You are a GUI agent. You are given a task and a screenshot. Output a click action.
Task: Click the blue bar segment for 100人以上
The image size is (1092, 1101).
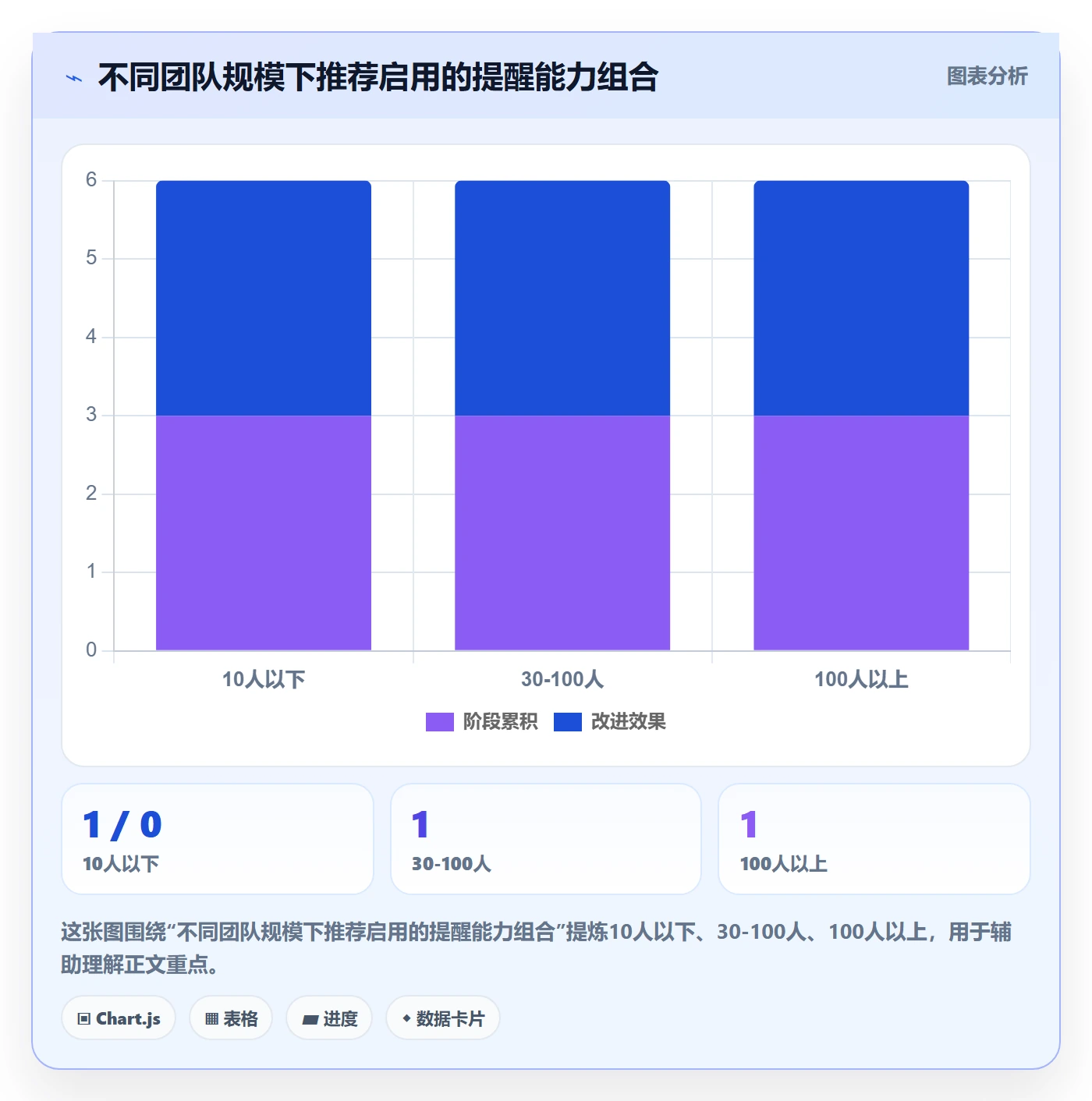[861, 298]
